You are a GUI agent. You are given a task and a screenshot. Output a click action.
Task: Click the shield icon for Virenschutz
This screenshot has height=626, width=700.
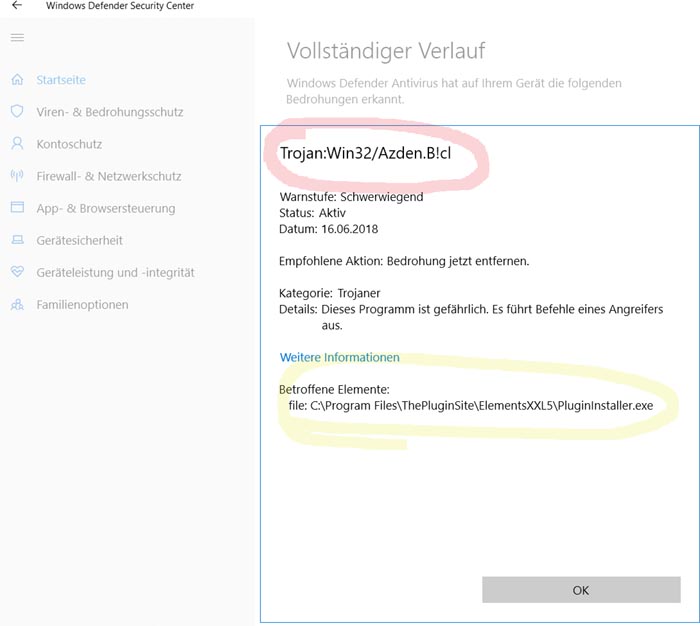pos(17,111)
